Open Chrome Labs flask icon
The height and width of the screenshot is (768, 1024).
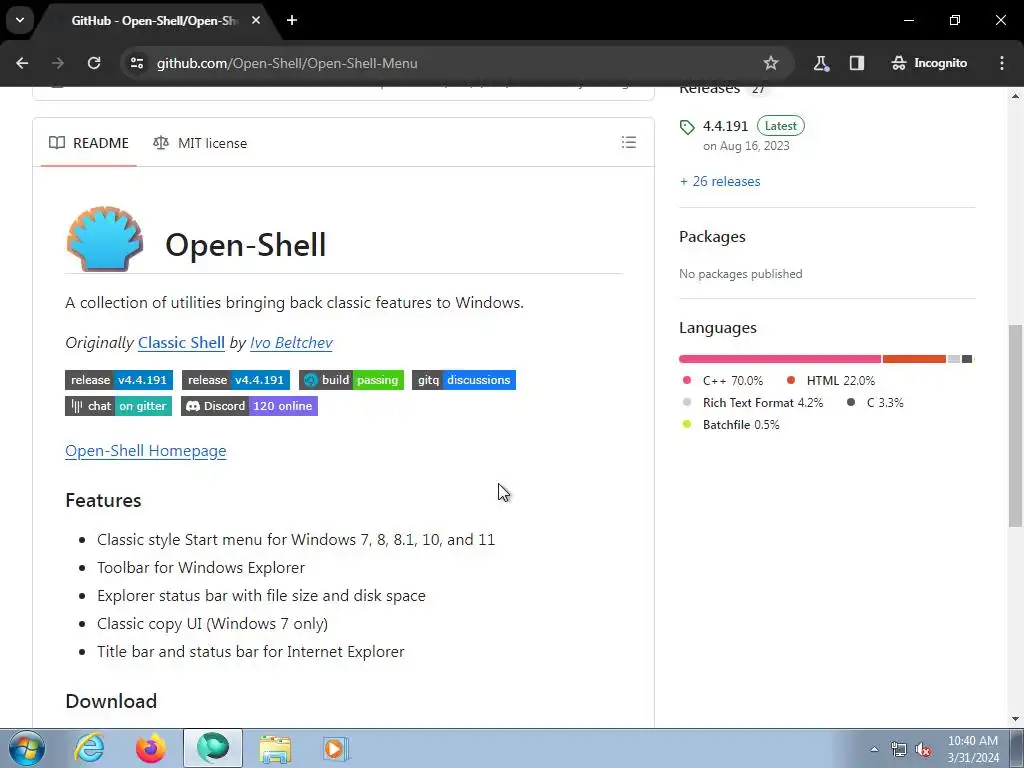coord(820,63)
